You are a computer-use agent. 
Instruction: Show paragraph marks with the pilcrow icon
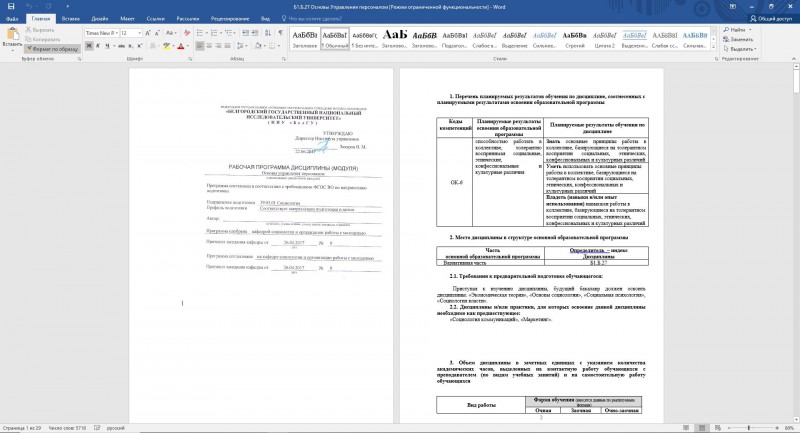point(281,33)
